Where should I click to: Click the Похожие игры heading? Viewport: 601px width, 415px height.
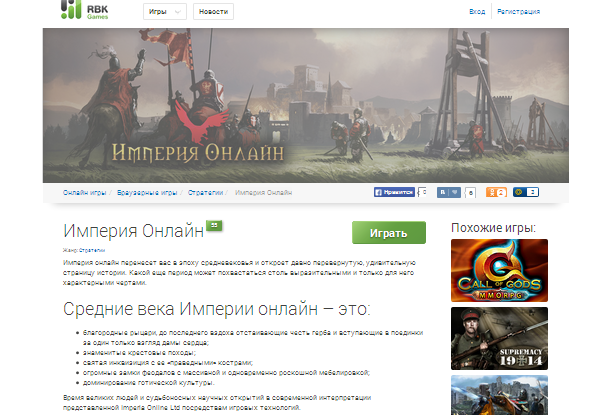tap(493, 228)
